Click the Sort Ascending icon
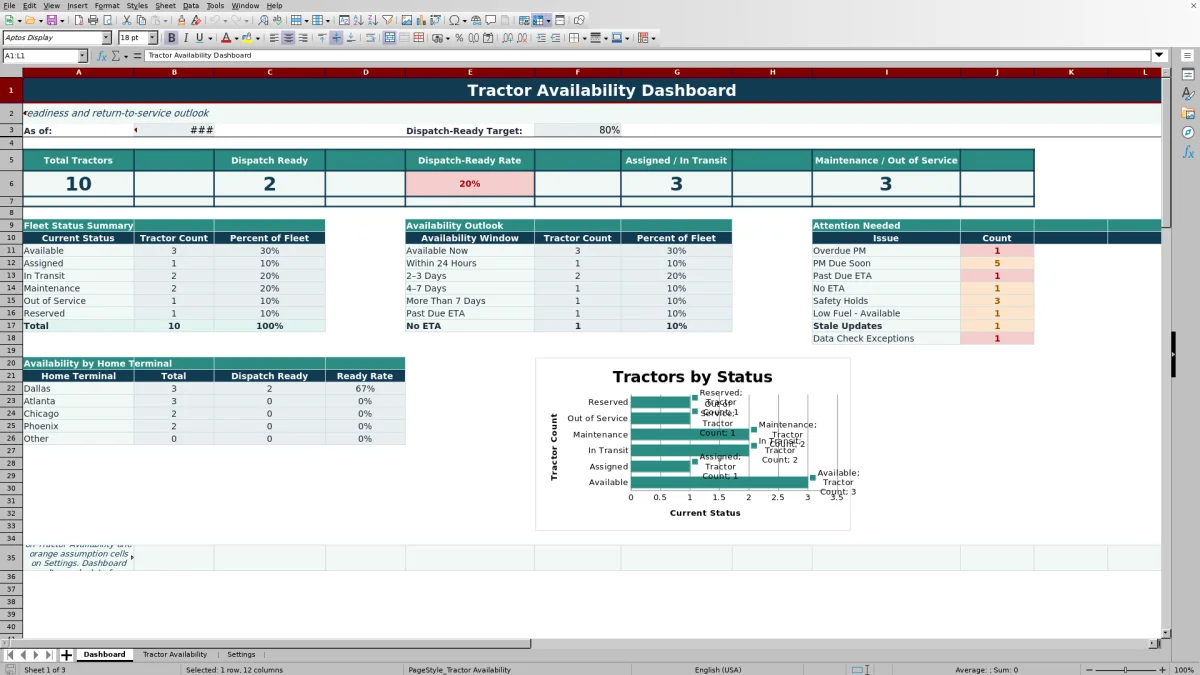 coord(358,20)
